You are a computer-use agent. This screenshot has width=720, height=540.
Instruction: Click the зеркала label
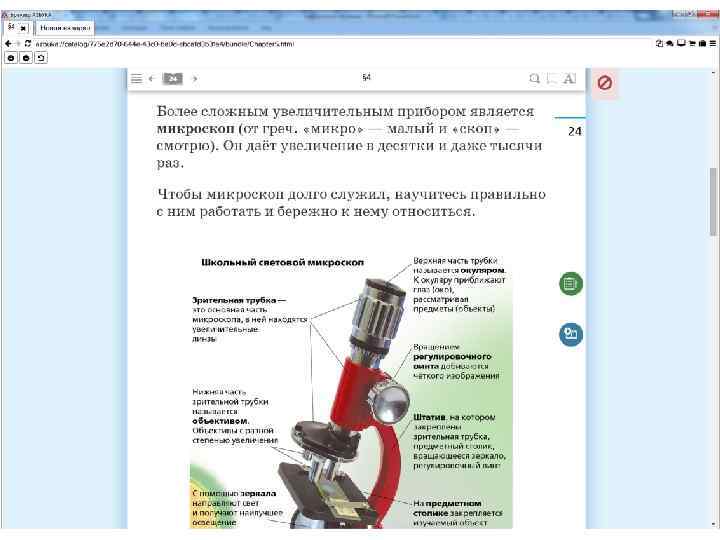tap(258, 494)
